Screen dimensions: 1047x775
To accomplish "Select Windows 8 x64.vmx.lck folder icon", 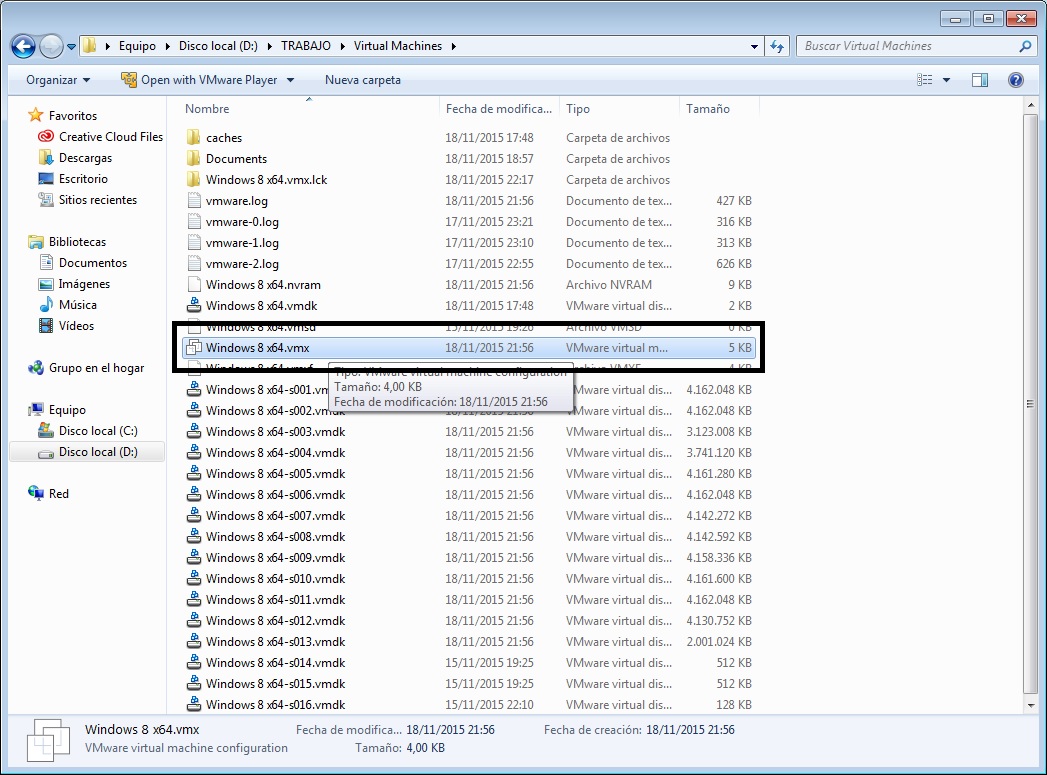I will point(194,180).
